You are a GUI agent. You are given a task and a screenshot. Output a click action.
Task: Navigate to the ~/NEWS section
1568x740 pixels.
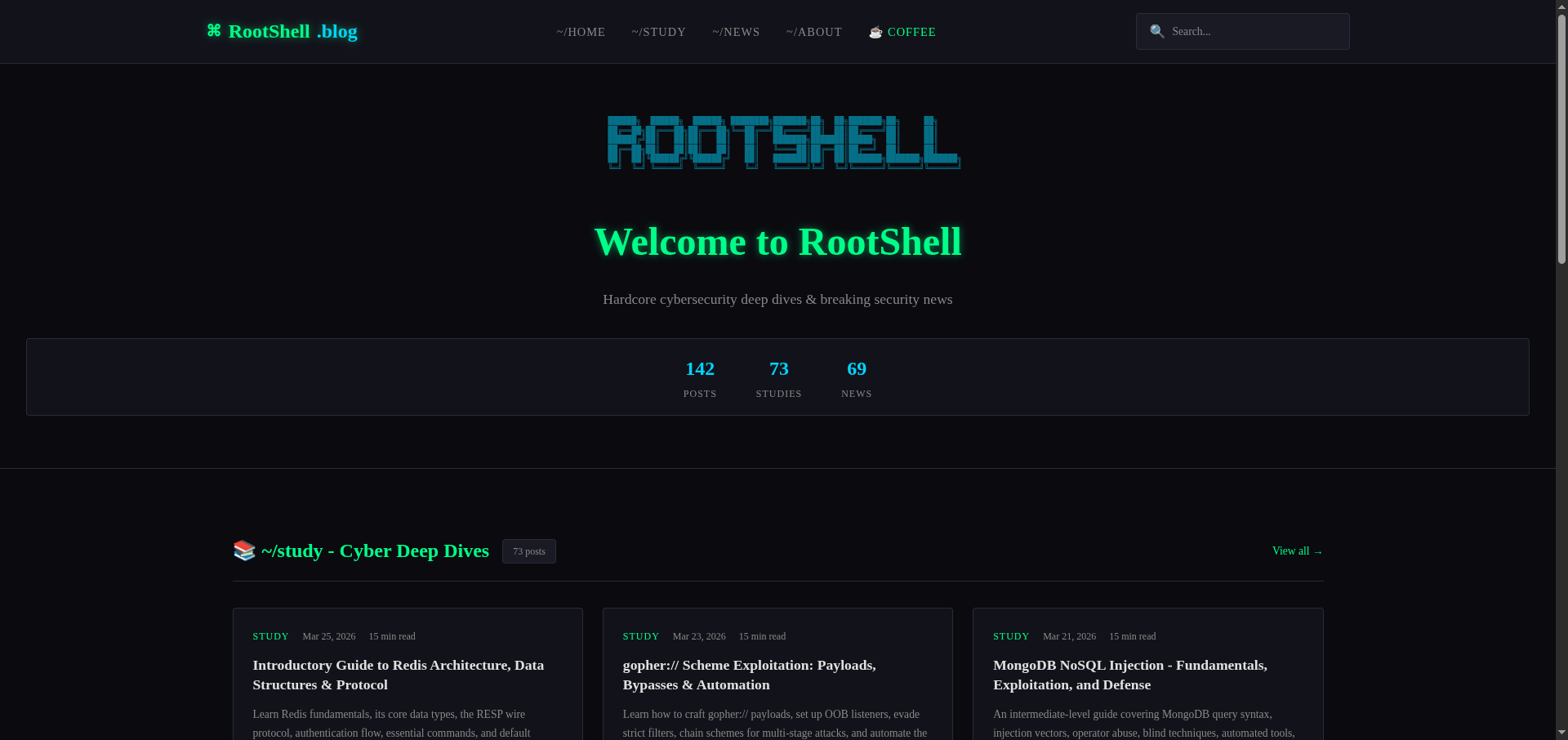735,32
